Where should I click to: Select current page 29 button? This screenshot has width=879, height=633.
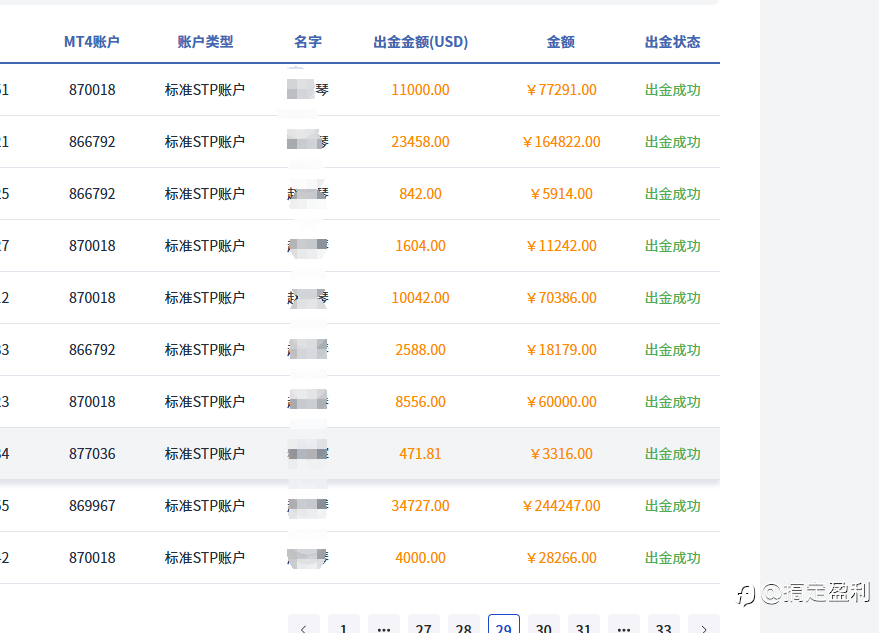(x=504, y=627)
